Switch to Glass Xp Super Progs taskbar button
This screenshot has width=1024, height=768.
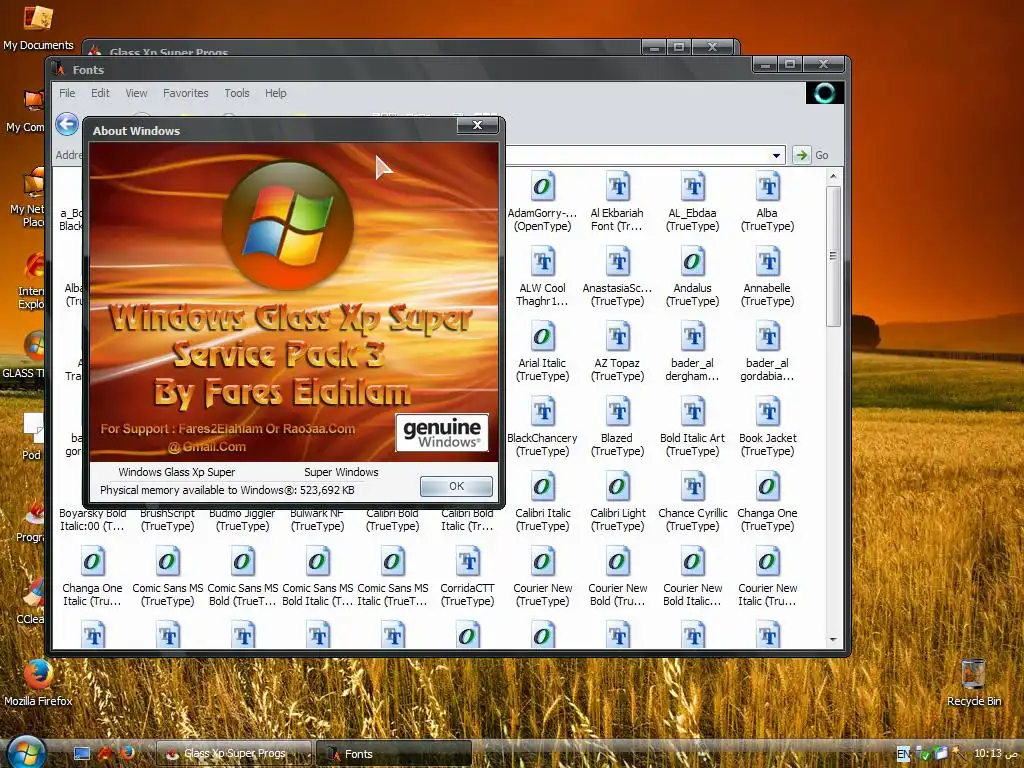pos(232,753)
